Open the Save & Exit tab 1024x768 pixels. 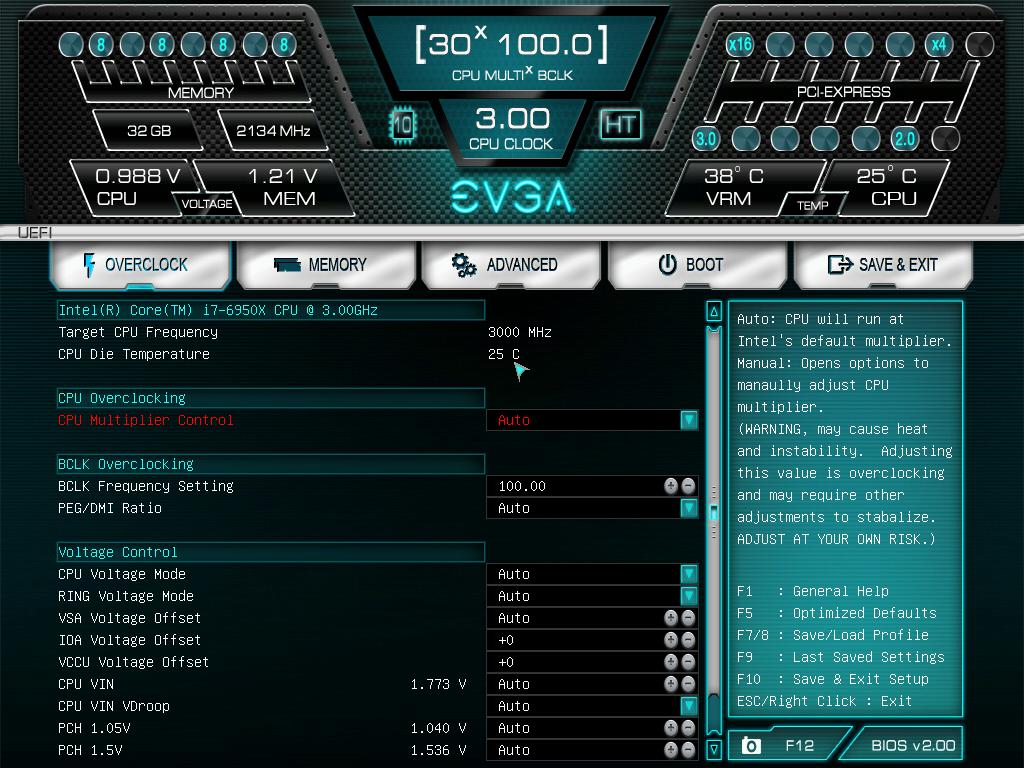click(x=884, y=264)
